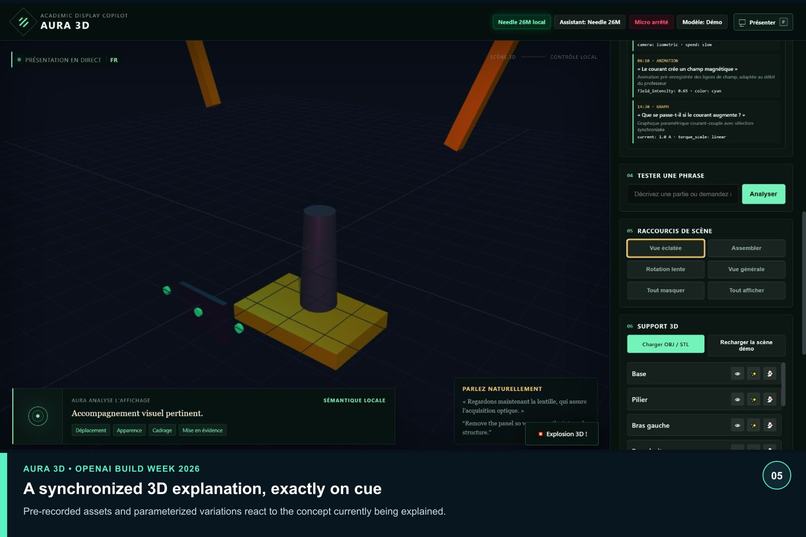This screenshot has width=806, height=537.
Task: Switch the FR language indicator
Action: [114, 60]
